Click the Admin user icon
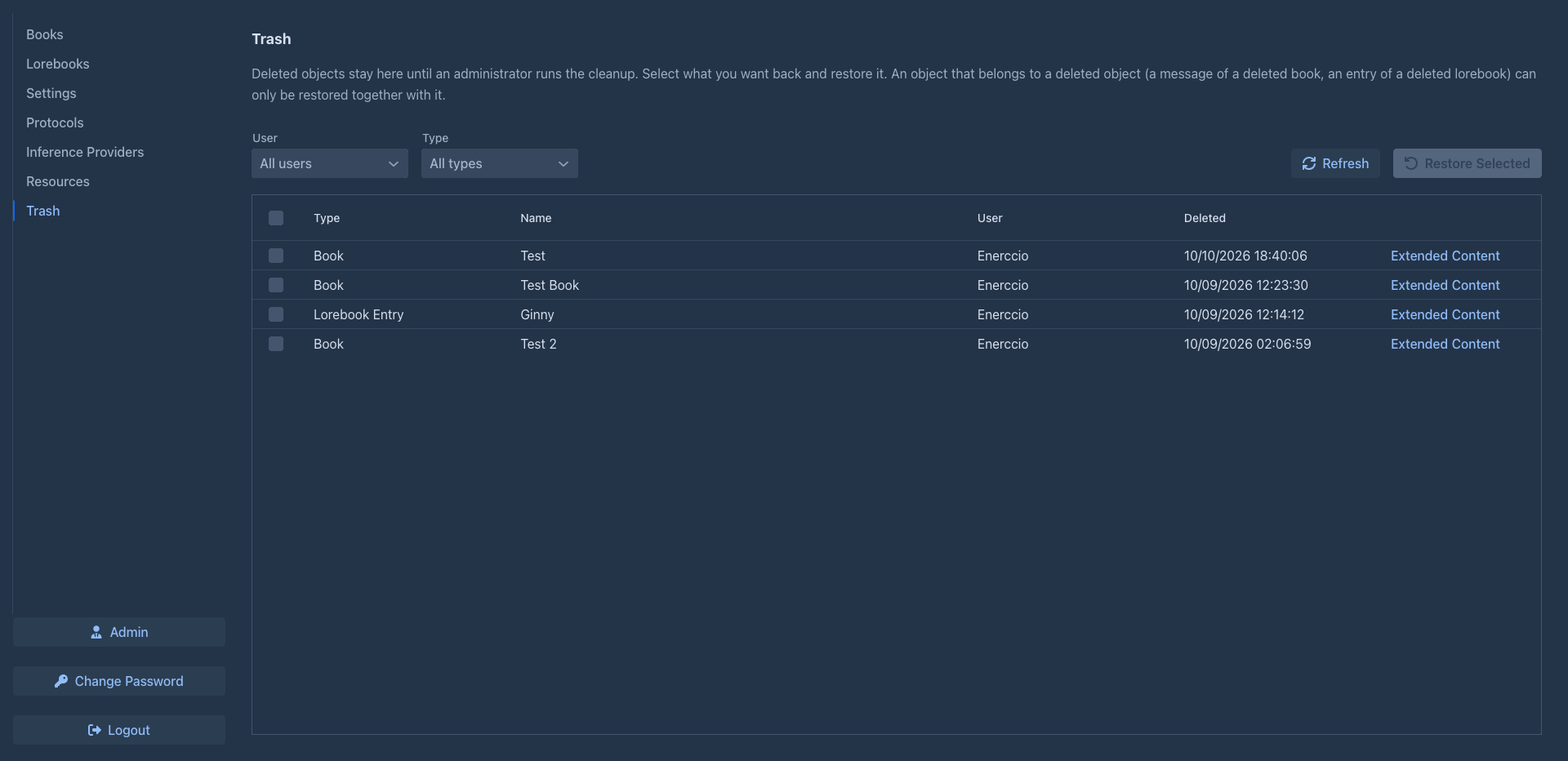Screen dimensions: 1568x761 click(96, 632)
